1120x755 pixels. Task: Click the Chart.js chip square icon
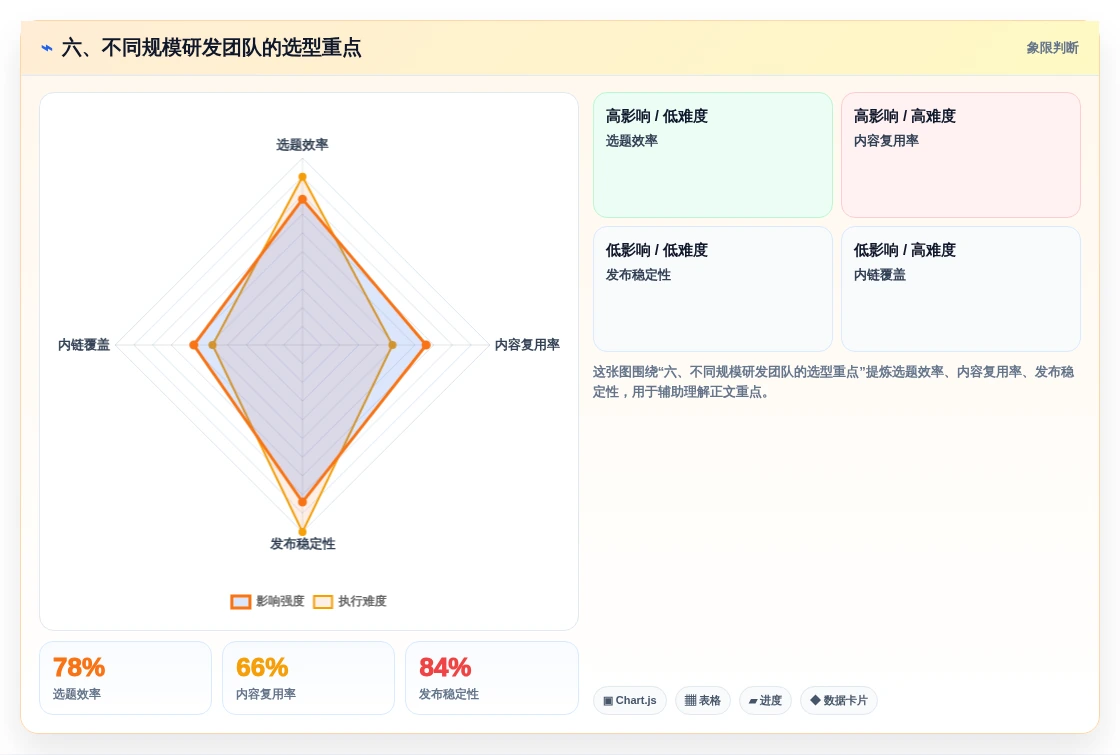tap(608, 701)
